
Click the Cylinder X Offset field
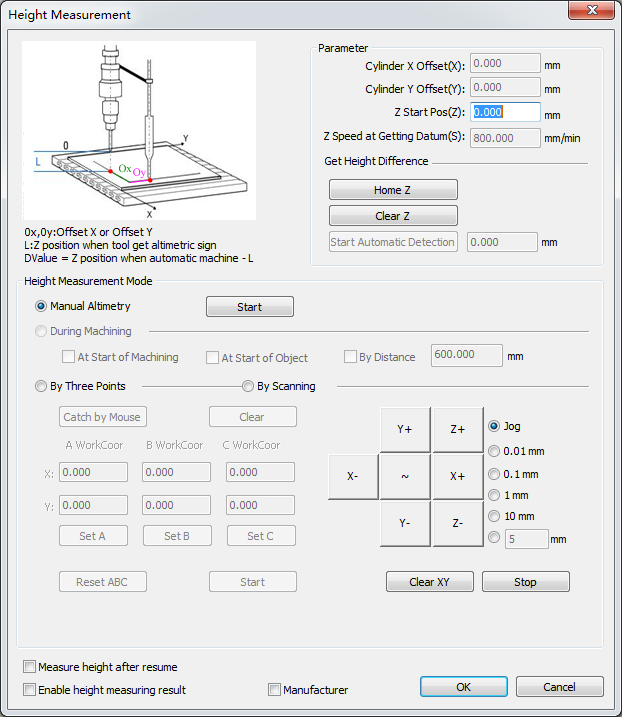[505, 63]
